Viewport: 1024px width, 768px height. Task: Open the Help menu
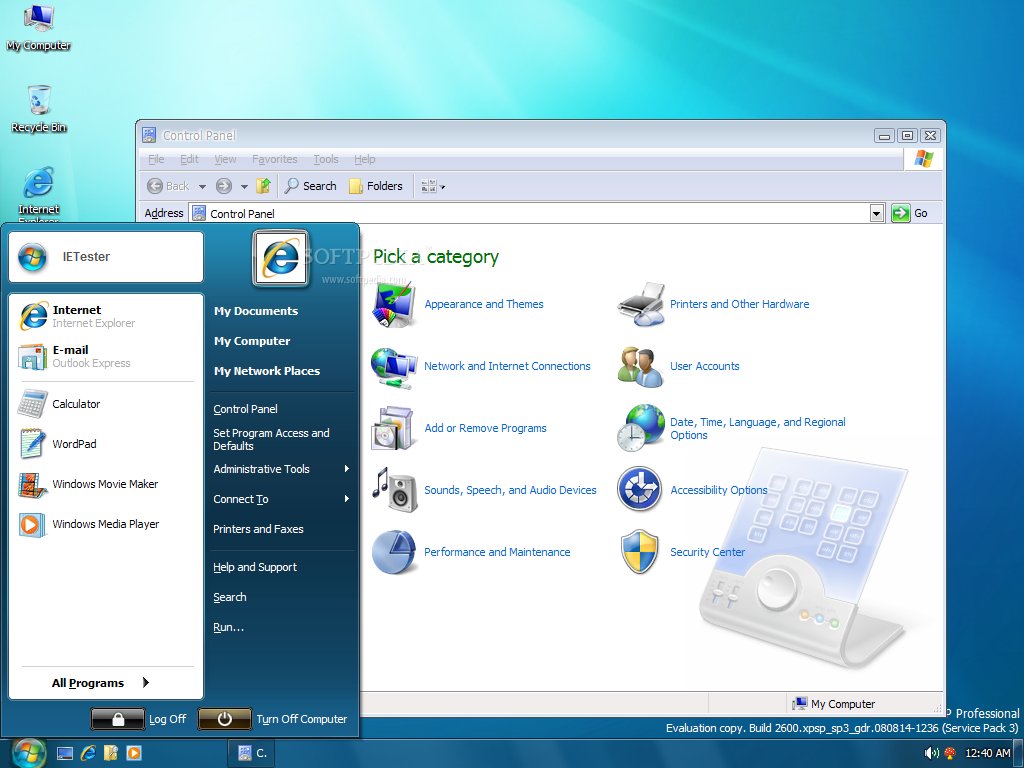pos(364,159)
